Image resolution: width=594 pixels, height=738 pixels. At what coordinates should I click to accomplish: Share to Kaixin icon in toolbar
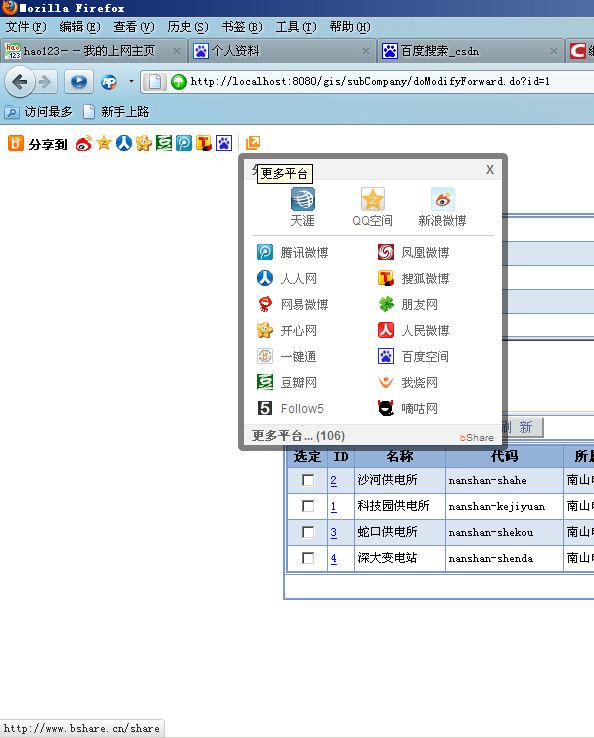pyautogui.click(x=144, y=143)
